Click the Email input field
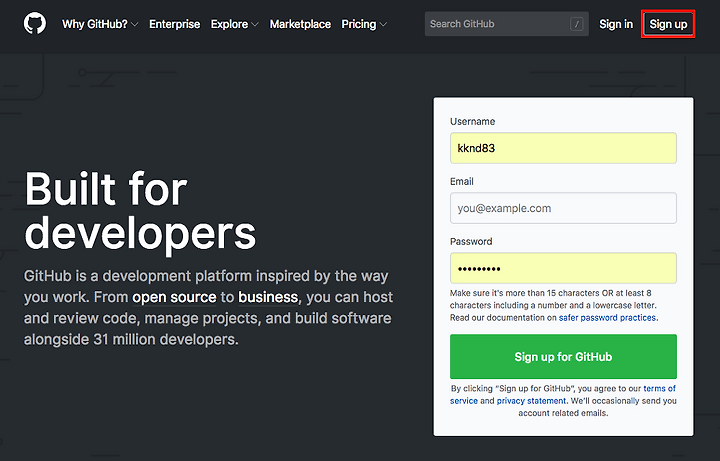720x461 pixels. (x=563, y=208)
